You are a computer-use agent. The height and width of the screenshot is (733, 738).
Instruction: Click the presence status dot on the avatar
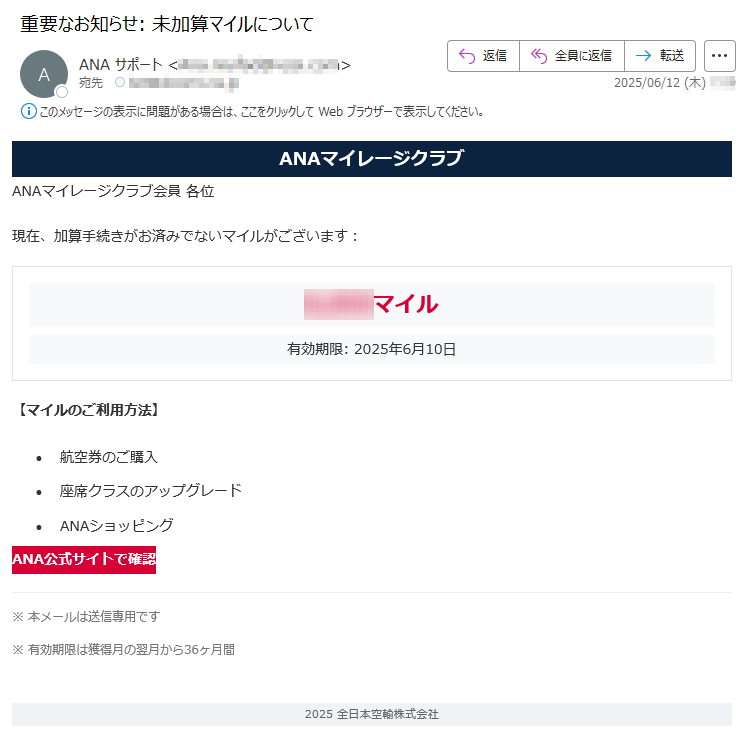click(61, 92)
